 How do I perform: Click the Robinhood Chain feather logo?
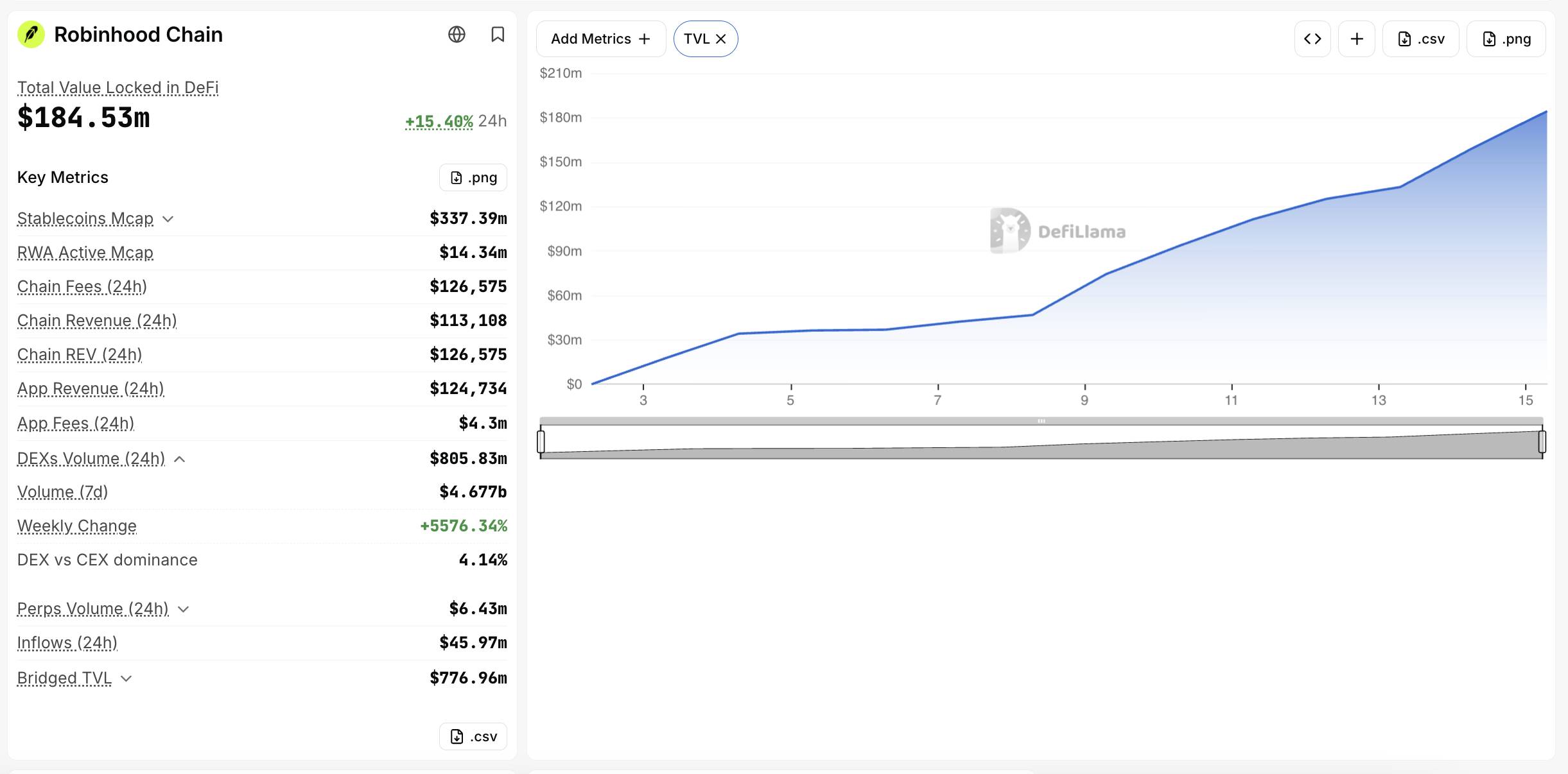pos(31,35)
